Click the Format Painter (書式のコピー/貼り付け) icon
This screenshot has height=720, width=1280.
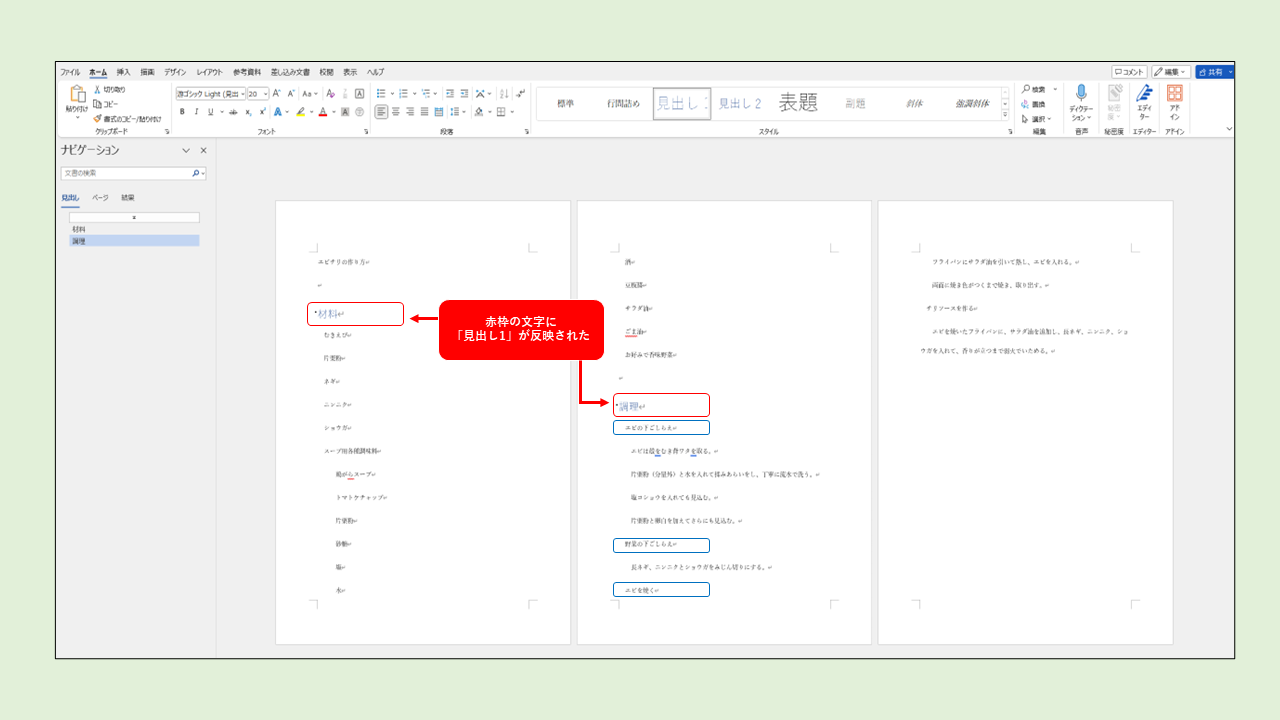98,118
